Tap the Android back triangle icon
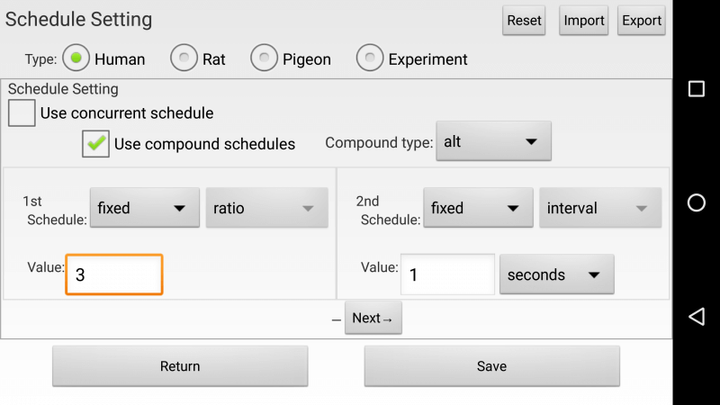 pos(697,316)
